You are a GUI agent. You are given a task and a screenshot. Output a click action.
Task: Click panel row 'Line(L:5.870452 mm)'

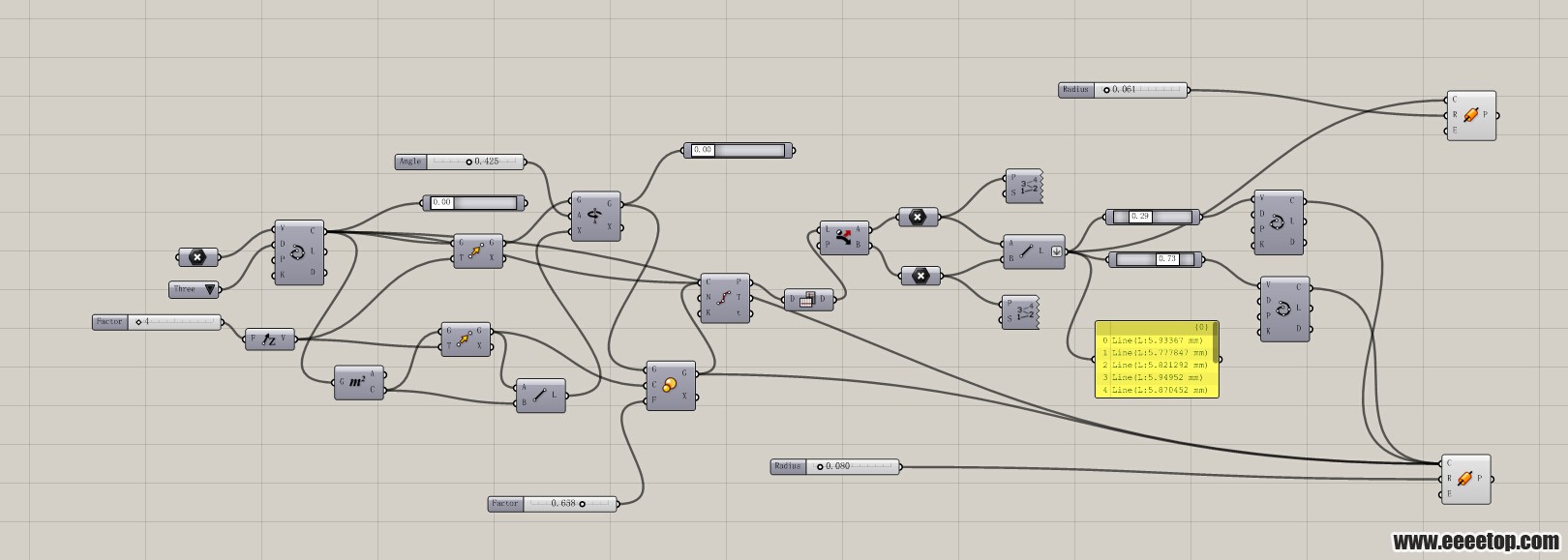pyautogui.click(x=1157, y=391)
